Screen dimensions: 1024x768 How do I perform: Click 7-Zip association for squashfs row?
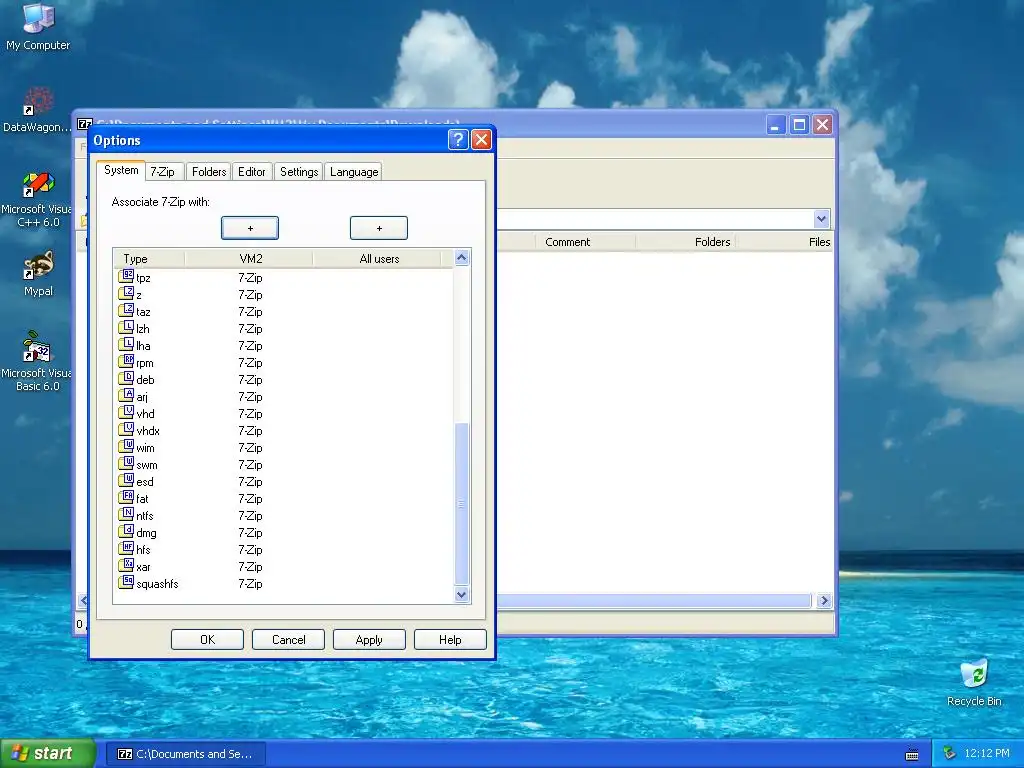click(250, 583)
